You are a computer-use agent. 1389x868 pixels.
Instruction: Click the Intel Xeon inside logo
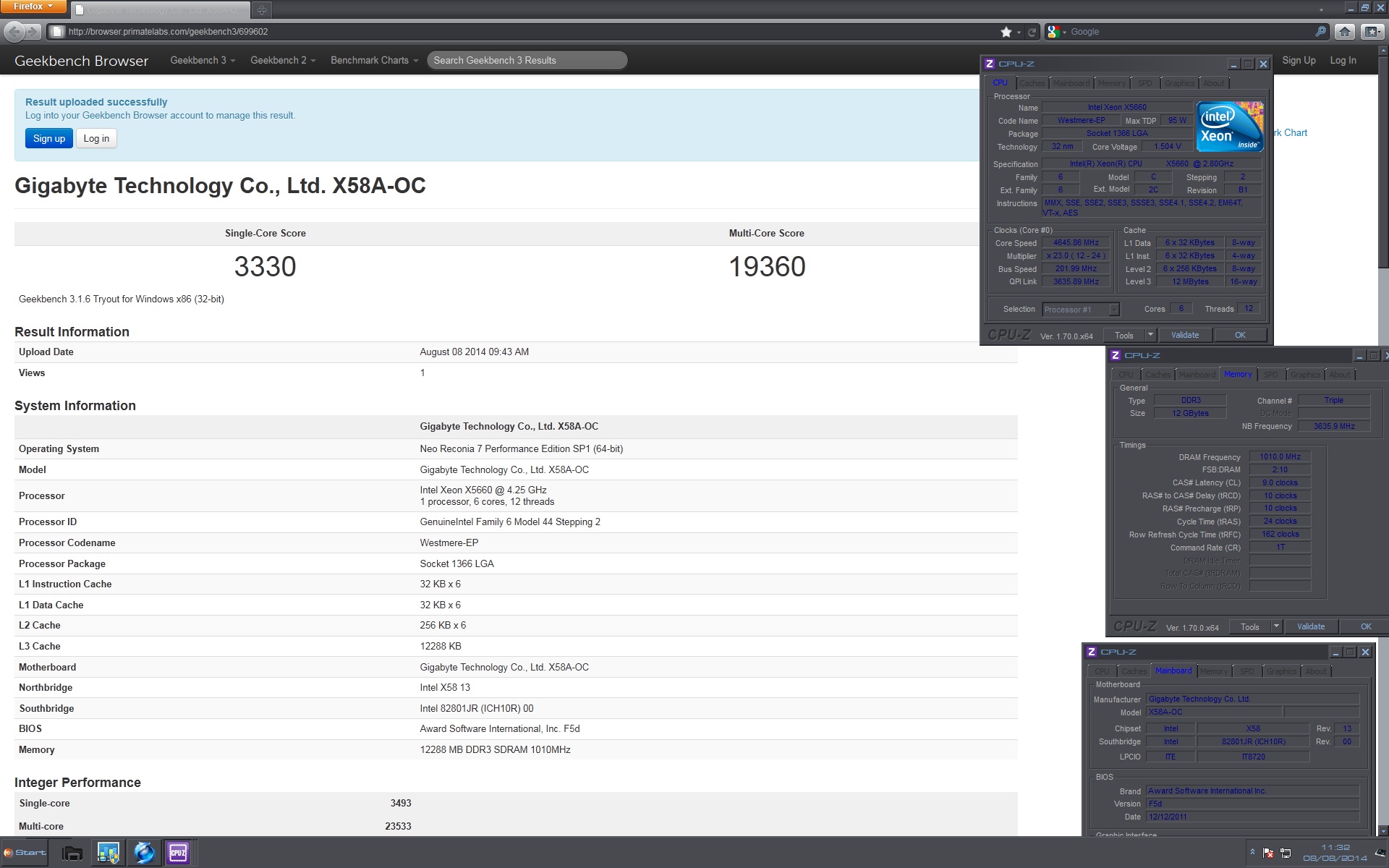tap(1229, 127)
